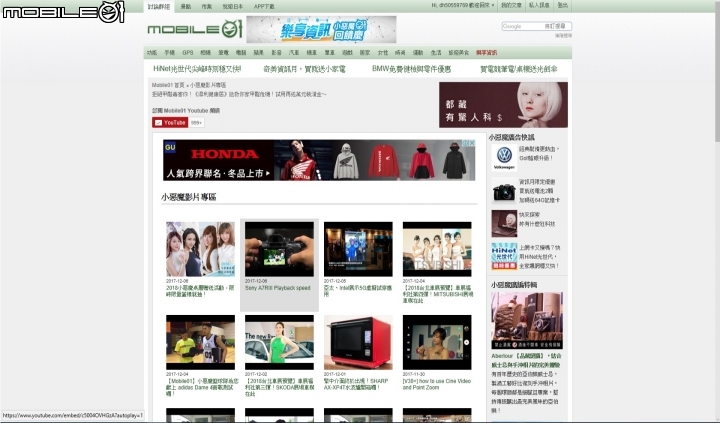The width and height of the screenshot is (720, 423).
Task: Click the V30+ how to use Cine Video title
Action: point(437,384)
